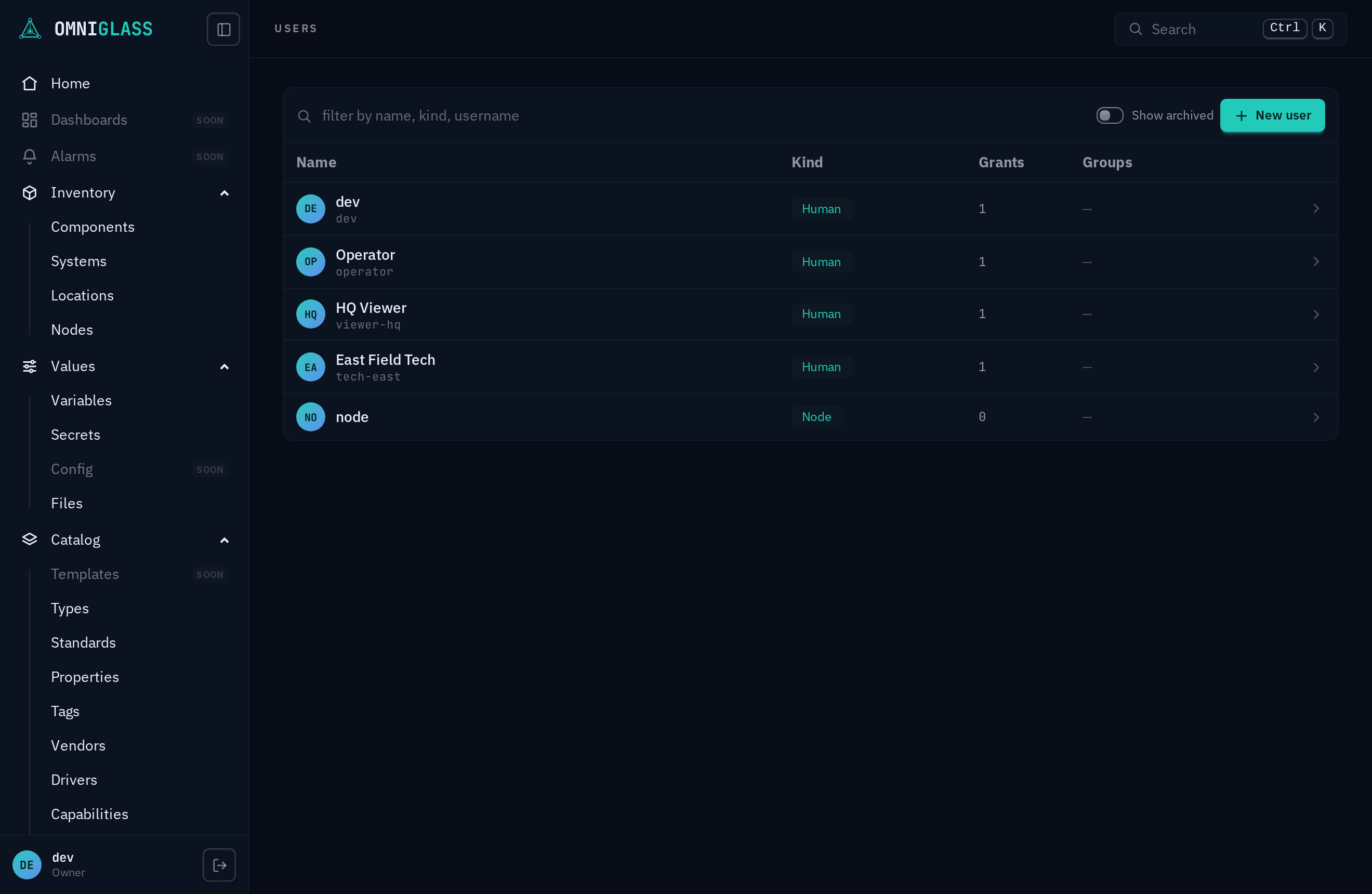Collapse the Inventory section chevron
The height and width of the screenshot is (894, 1372).
pos(224,193)
